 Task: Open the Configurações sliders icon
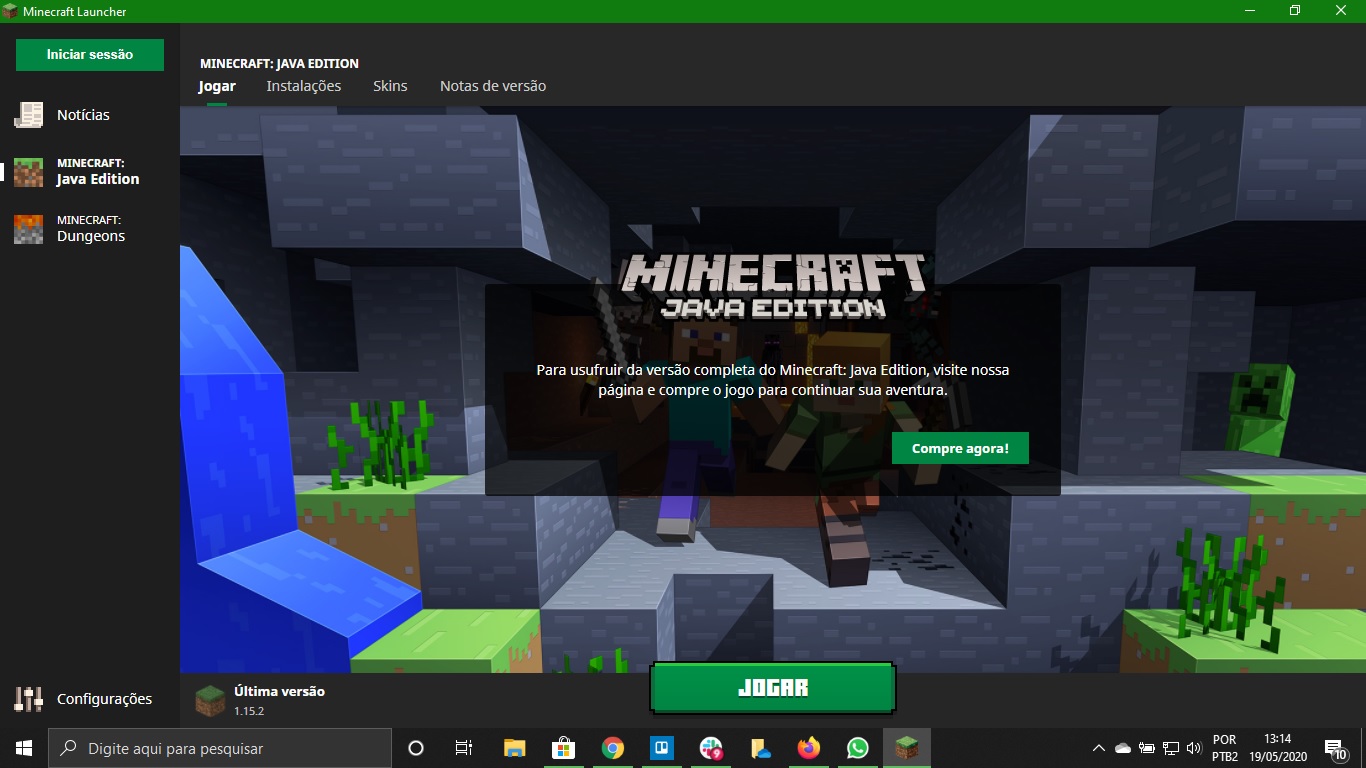(x=28, y=699)
